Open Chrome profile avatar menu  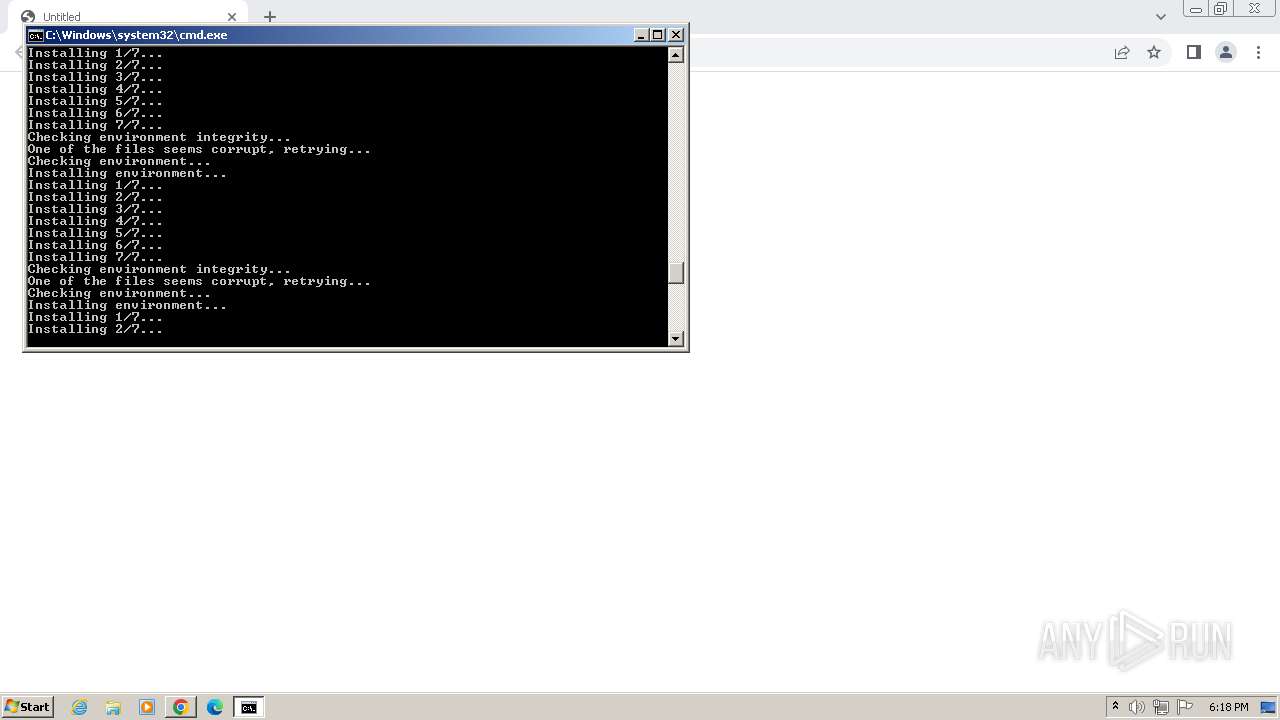click(x=1226, y=53)
